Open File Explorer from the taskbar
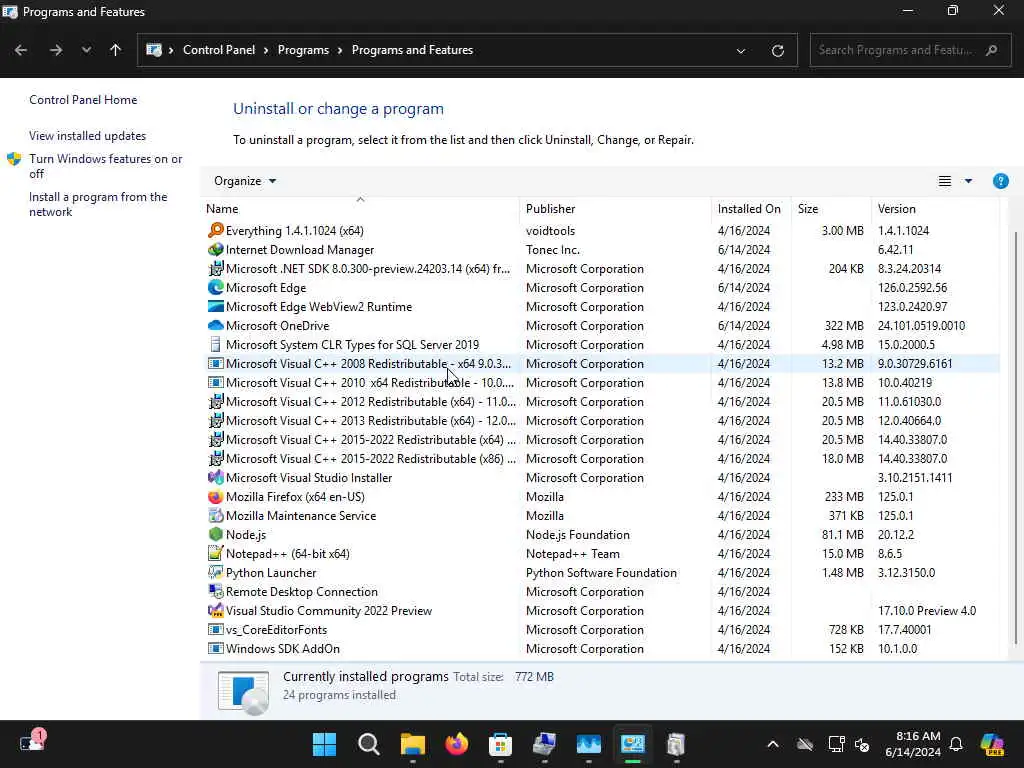Screen dimensions: 1024x768 [413, 744]
